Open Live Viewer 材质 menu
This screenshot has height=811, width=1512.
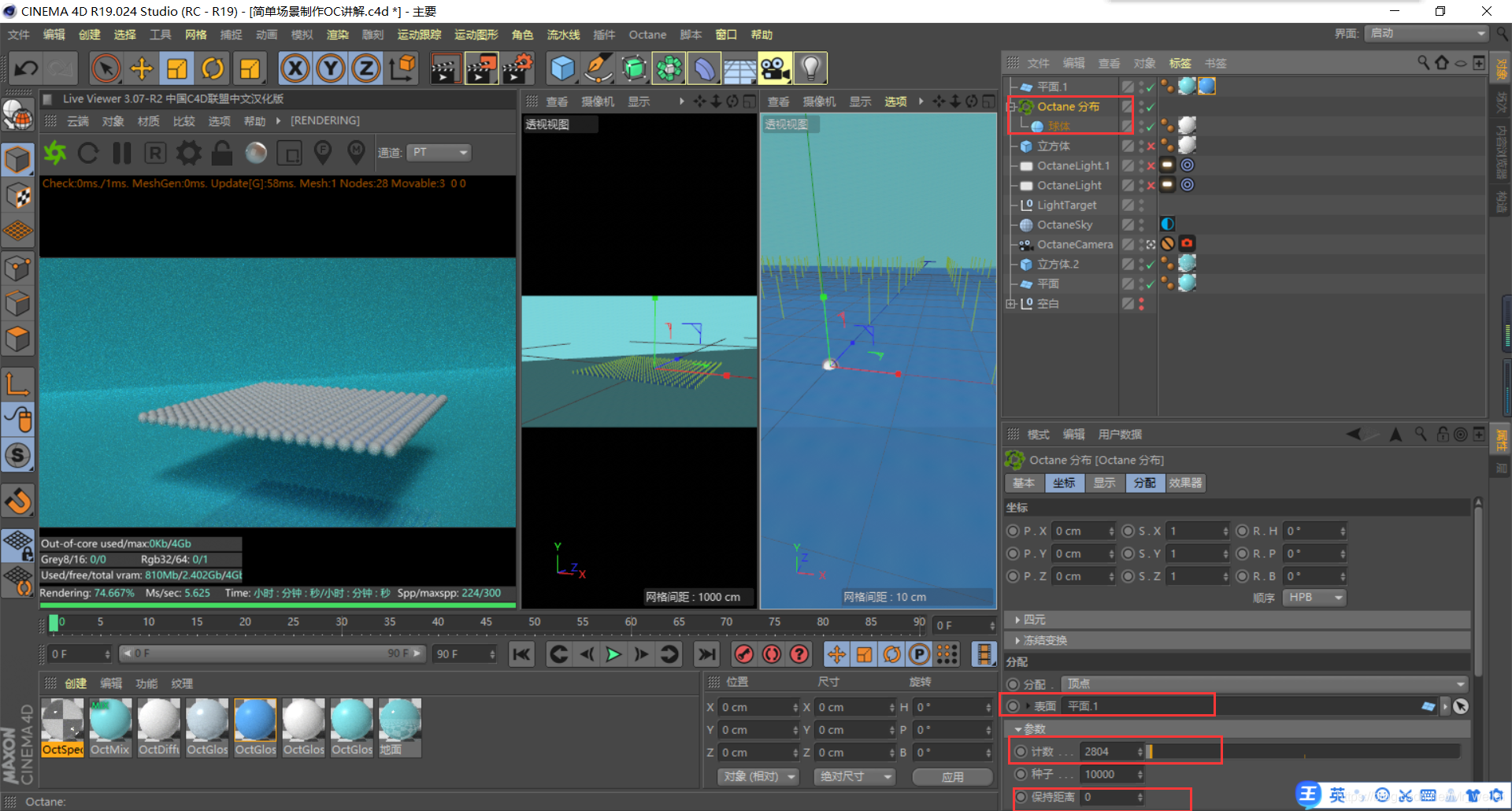148,121
